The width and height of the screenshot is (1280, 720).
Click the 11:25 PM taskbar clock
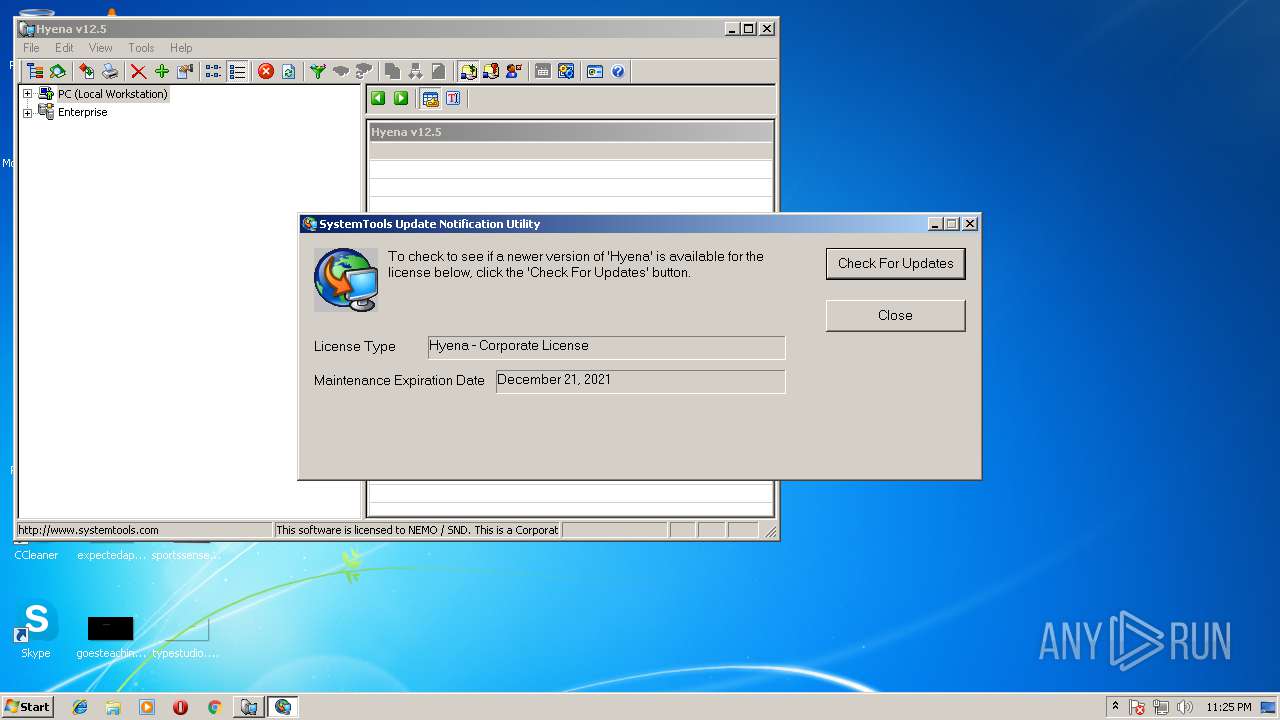point(1228,707)
